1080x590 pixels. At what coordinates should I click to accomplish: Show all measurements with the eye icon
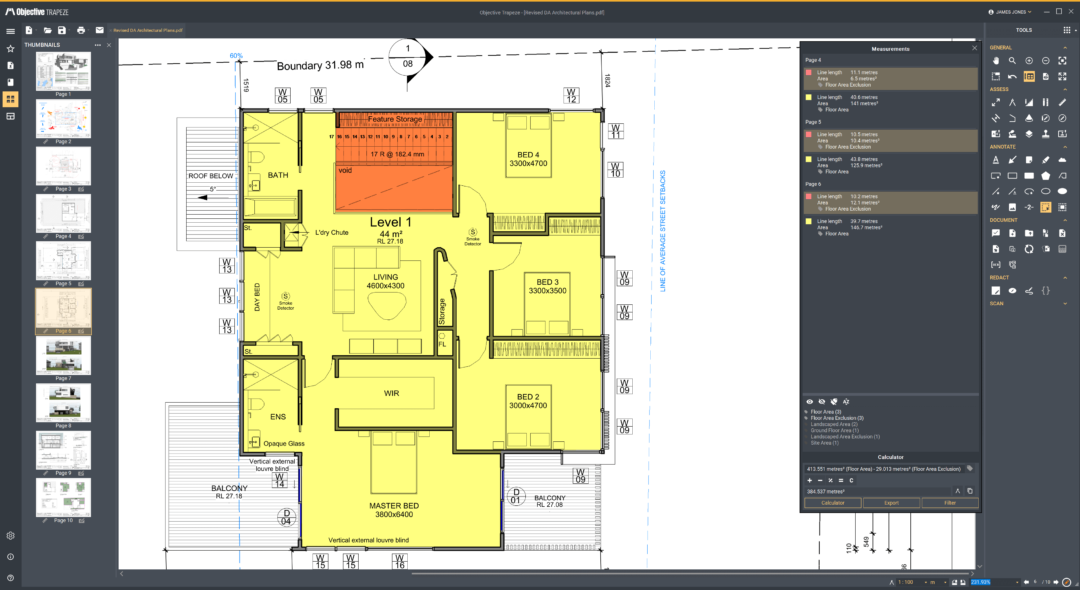point(809,401)
